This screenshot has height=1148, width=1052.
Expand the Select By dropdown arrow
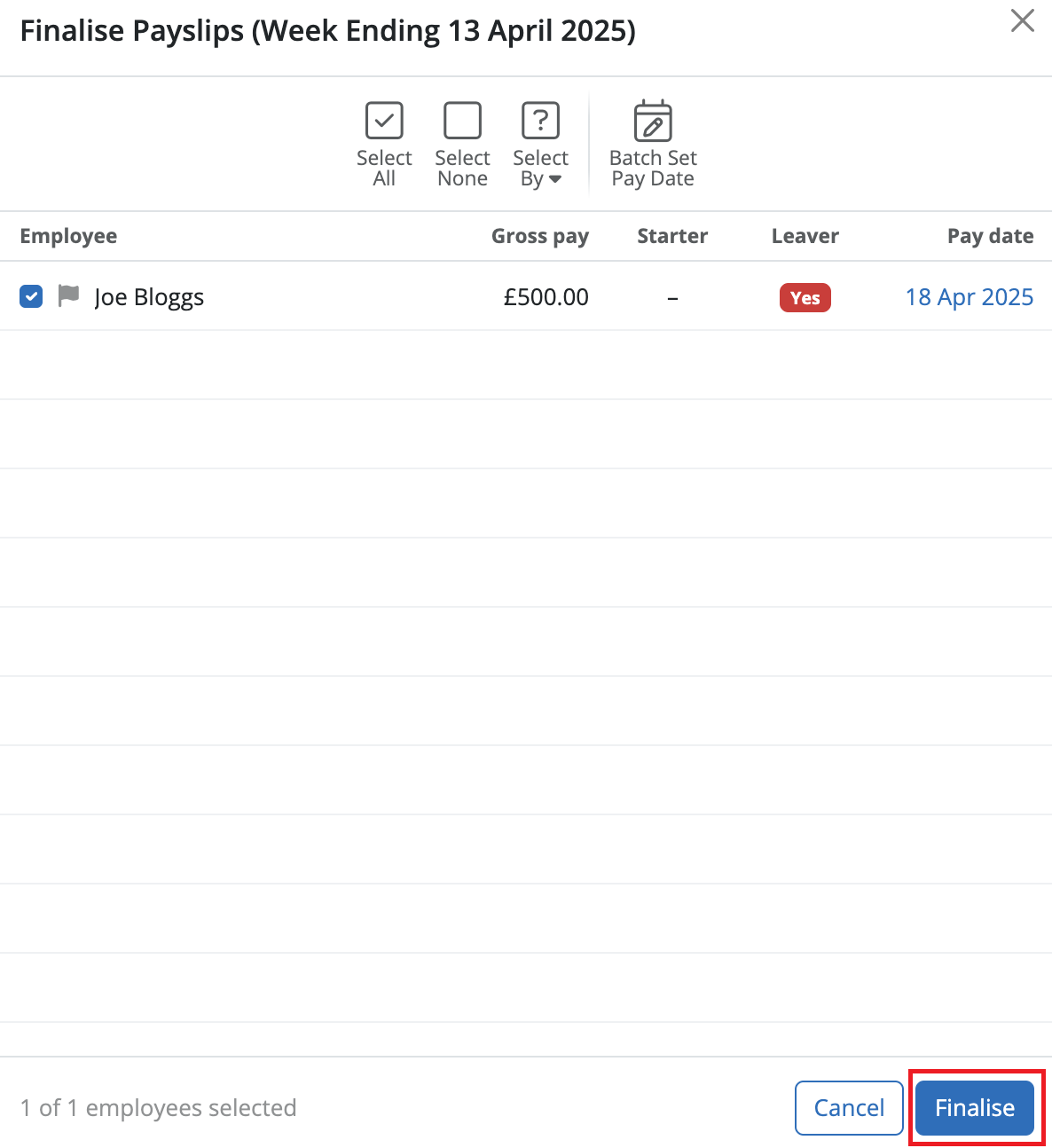(558, 177)
